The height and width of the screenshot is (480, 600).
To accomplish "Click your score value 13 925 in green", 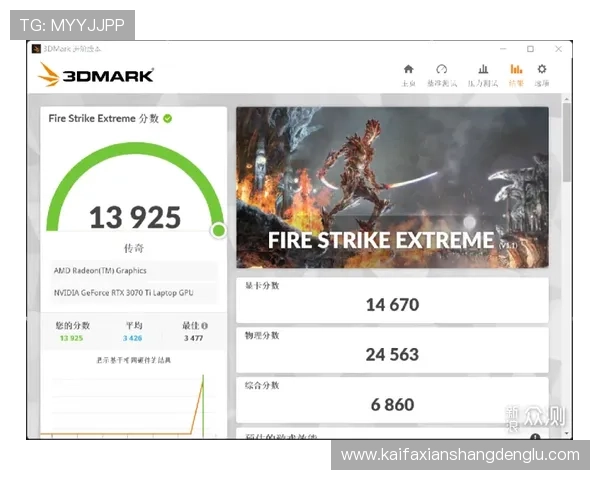I will tap(72, 338).
